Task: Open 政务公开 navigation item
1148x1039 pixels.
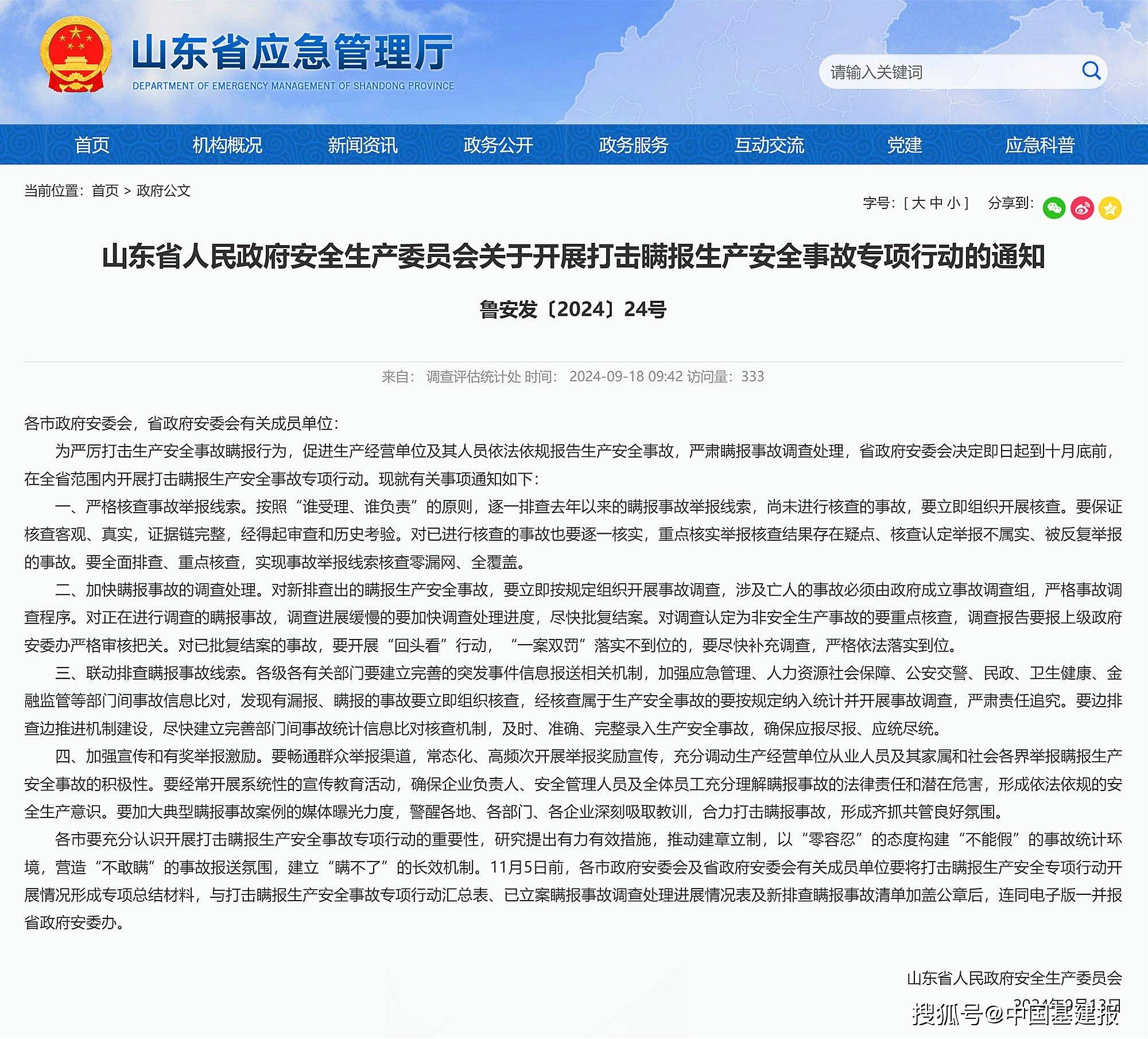Action: [x=498, y=145]
